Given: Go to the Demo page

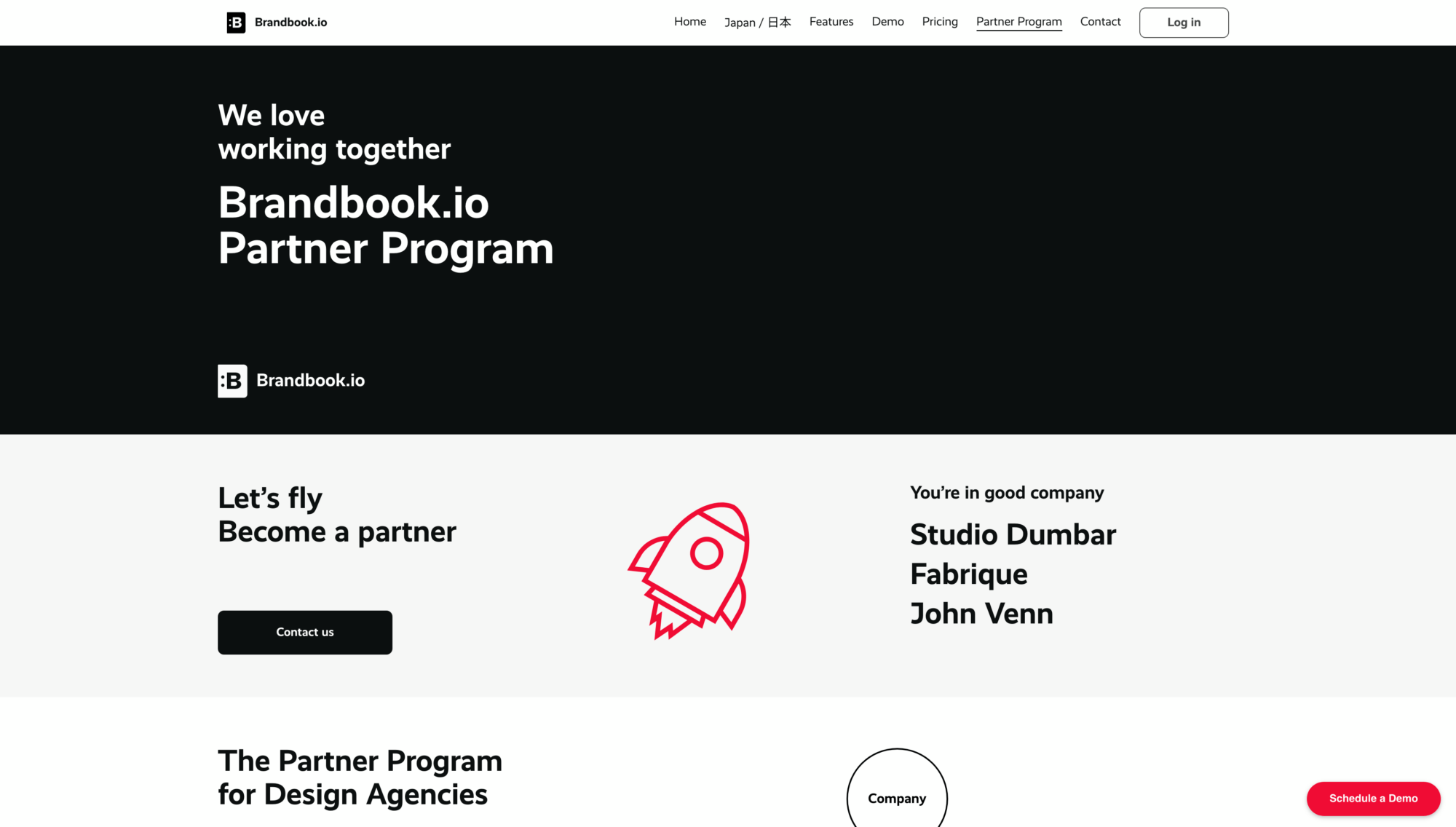Looking at the screenshot, I should pyautogui.click(x=887, y=22).
